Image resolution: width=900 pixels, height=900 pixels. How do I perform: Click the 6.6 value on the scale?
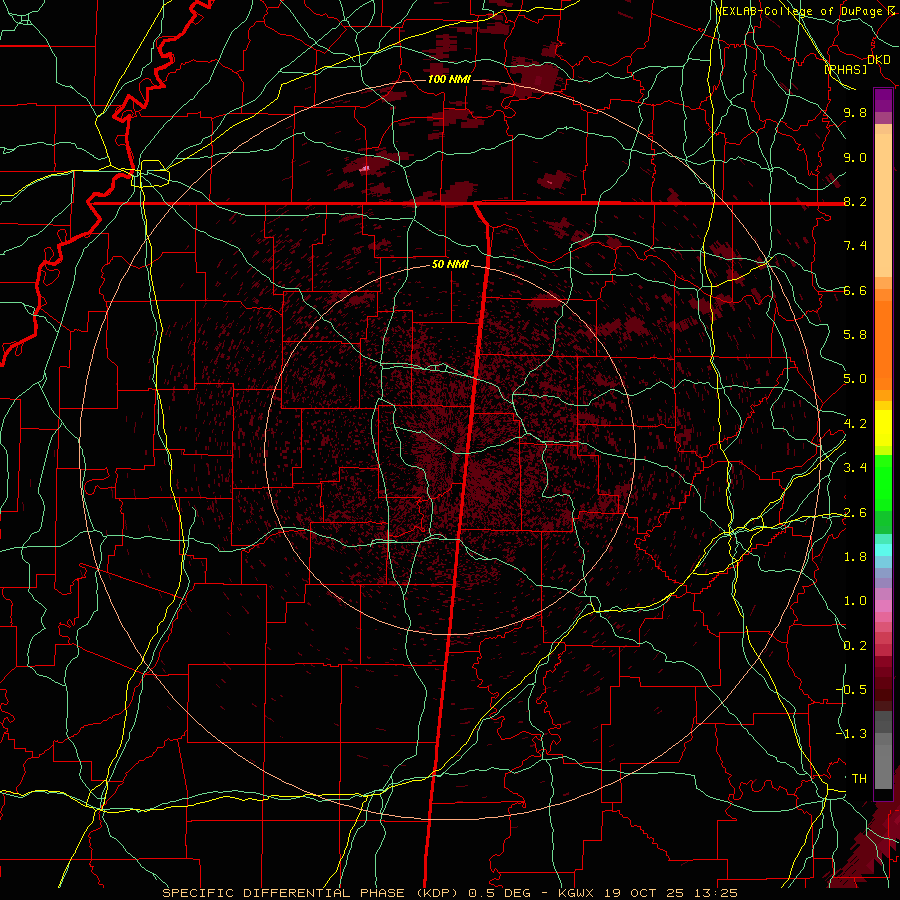[855, 291]
